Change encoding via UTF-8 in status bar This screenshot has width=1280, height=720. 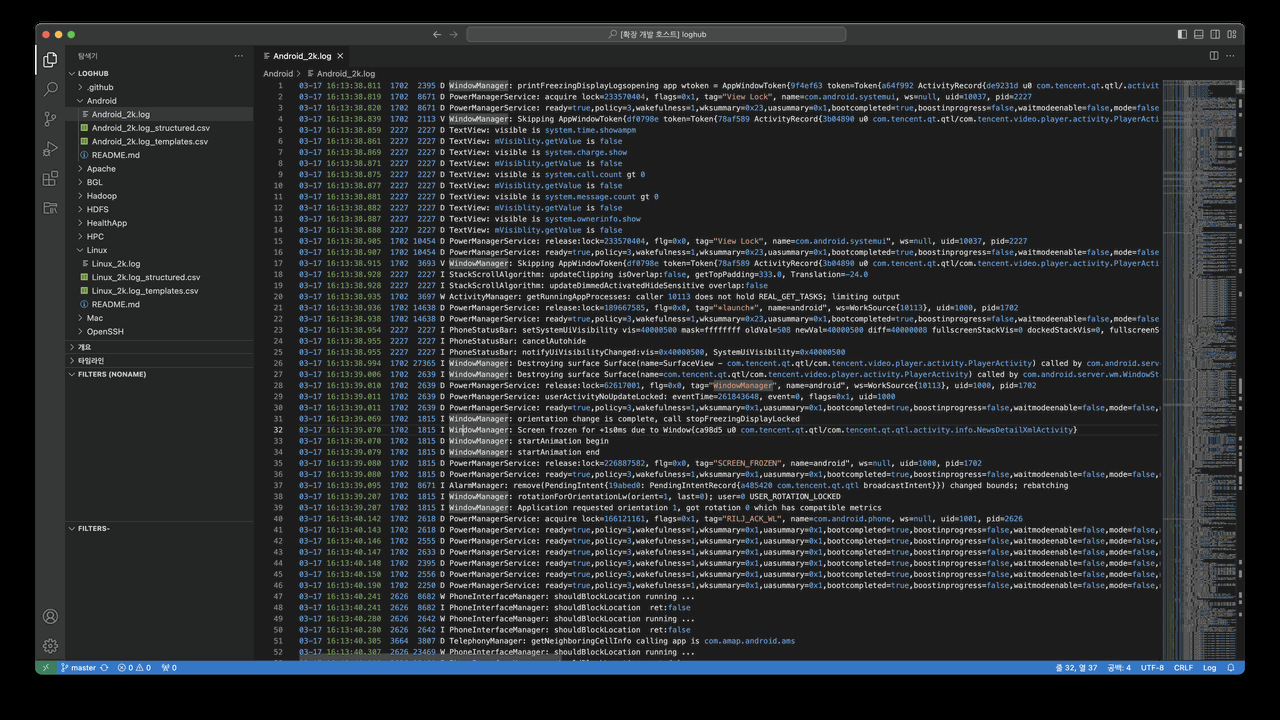coord(1152,667)
